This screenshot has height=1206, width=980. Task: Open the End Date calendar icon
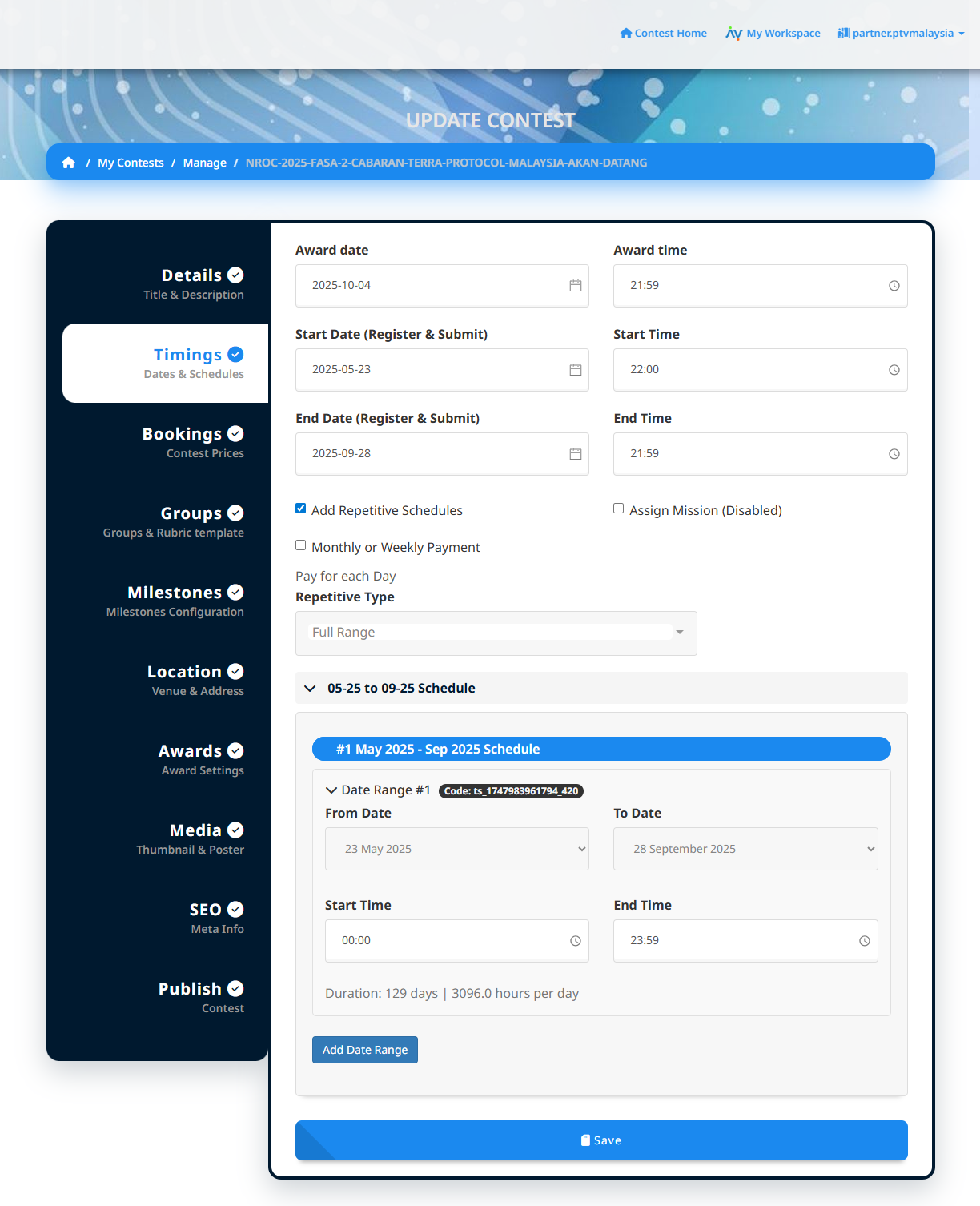575,454
